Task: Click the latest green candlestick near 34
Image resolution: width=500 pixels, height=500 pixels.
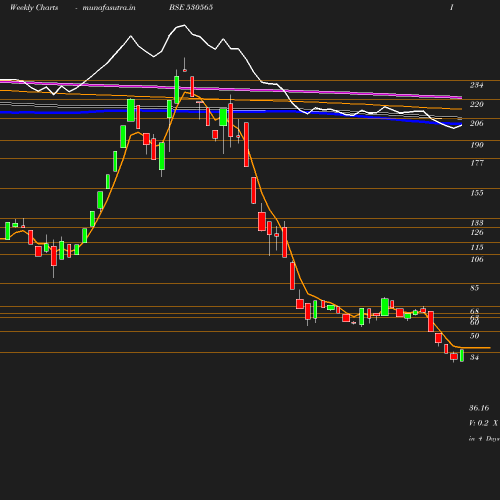Action: tap(462, 355)
